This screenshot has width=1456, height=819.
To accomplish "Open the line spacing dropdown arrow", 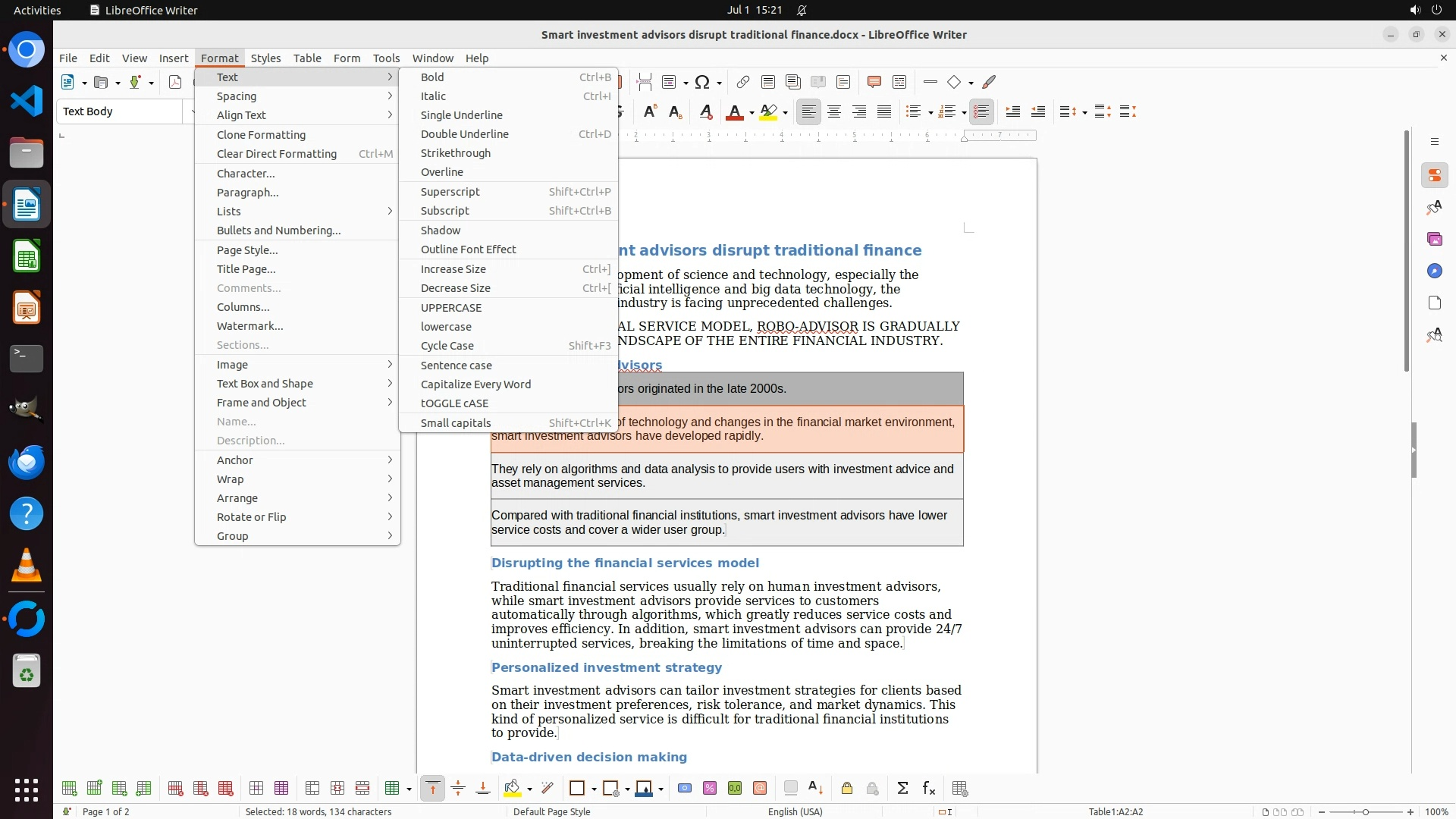I will click(x=1085, y=113).
